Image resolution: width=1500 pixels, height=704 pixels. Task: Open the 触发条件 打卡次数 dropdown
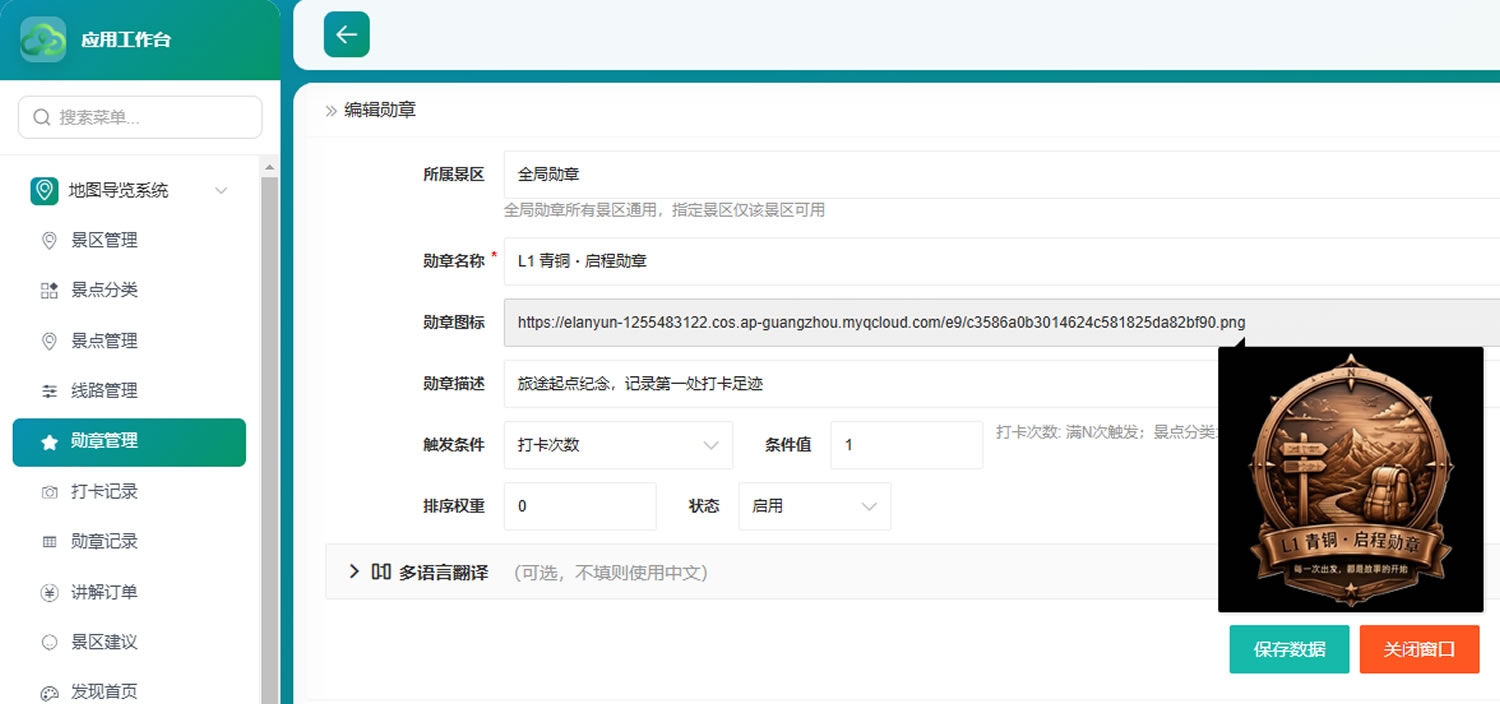(x=618, y=445)
